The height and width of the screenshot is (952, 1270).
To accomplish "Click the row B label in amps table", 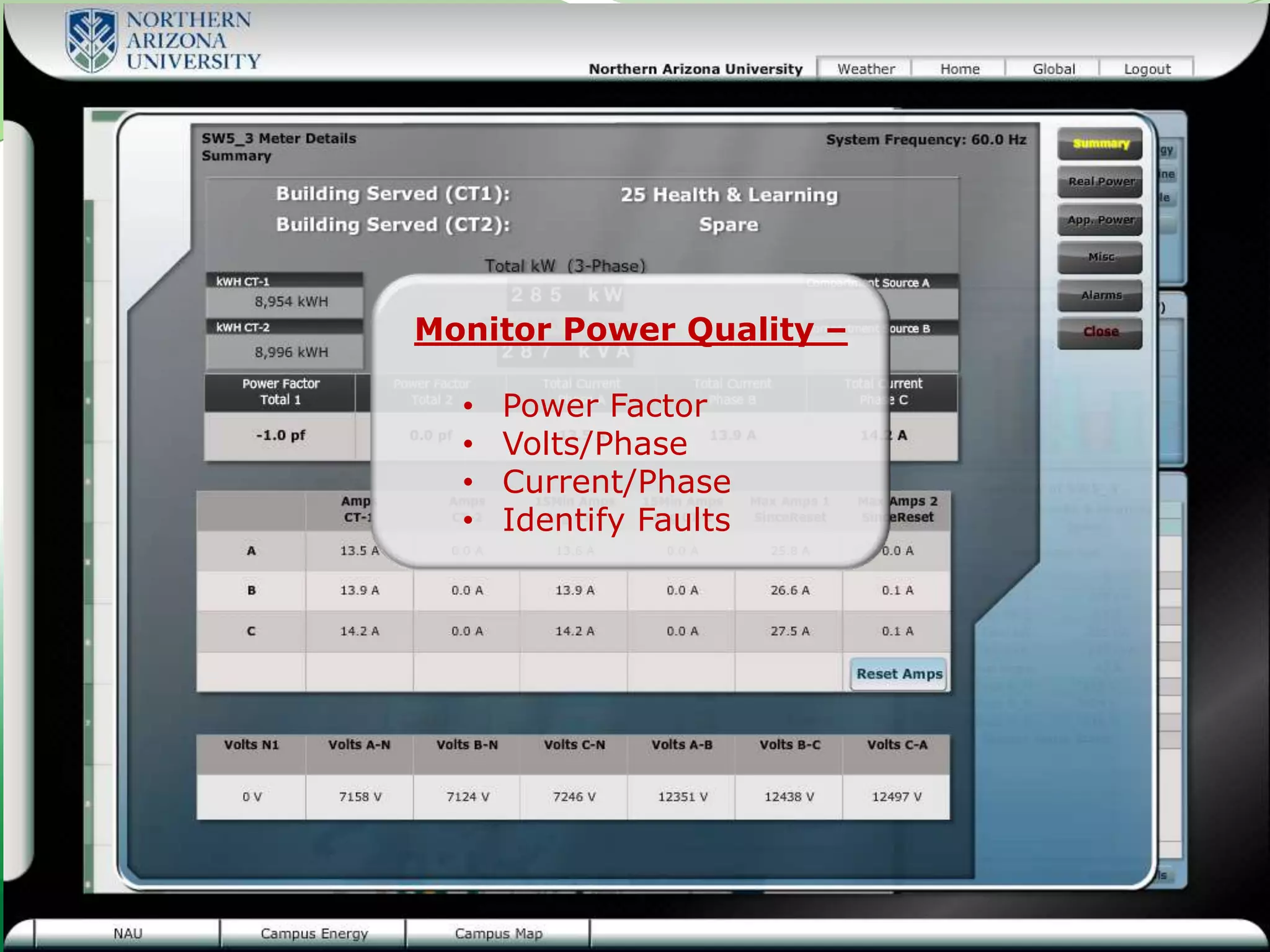I will pyautogui.click(x=251, y=590).
